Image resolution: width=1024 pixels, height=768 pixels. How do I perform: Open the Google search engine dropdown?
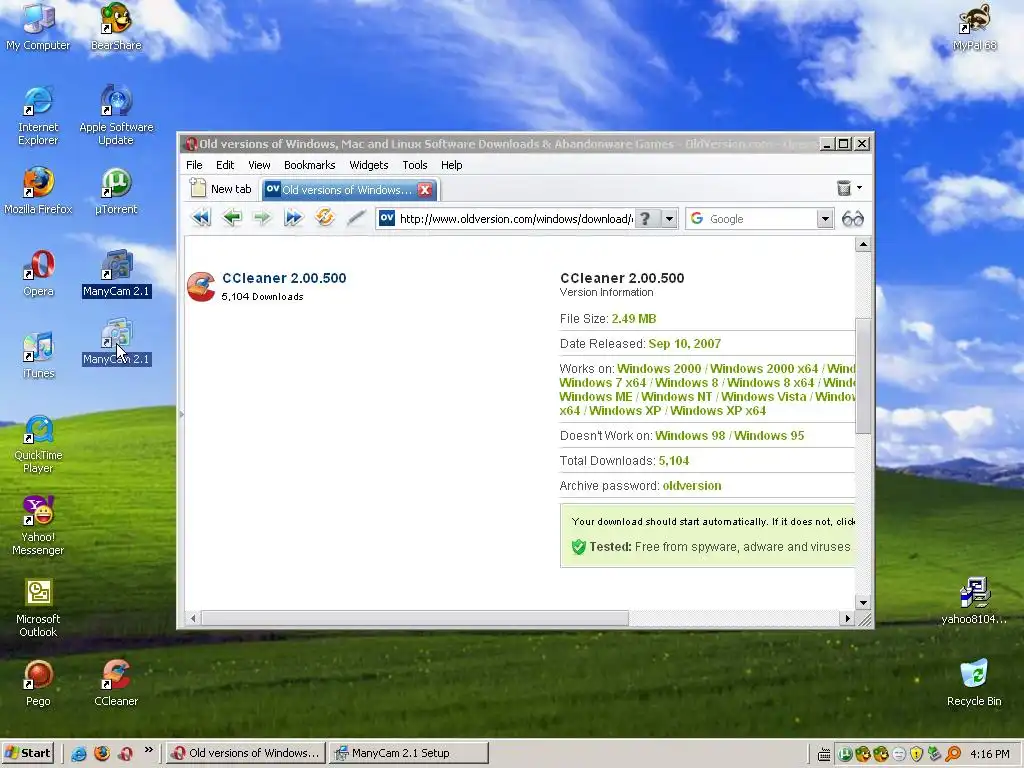coord(825,219)
